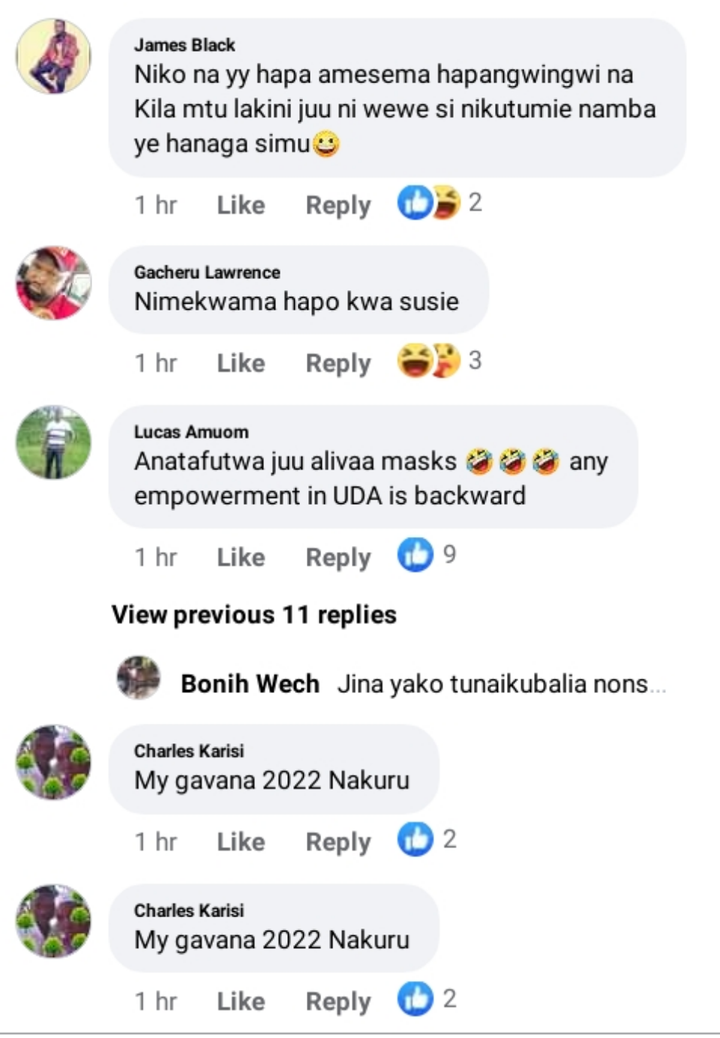Reply to James Black's comment
The image size is (720, 1038).
(338, 205)
